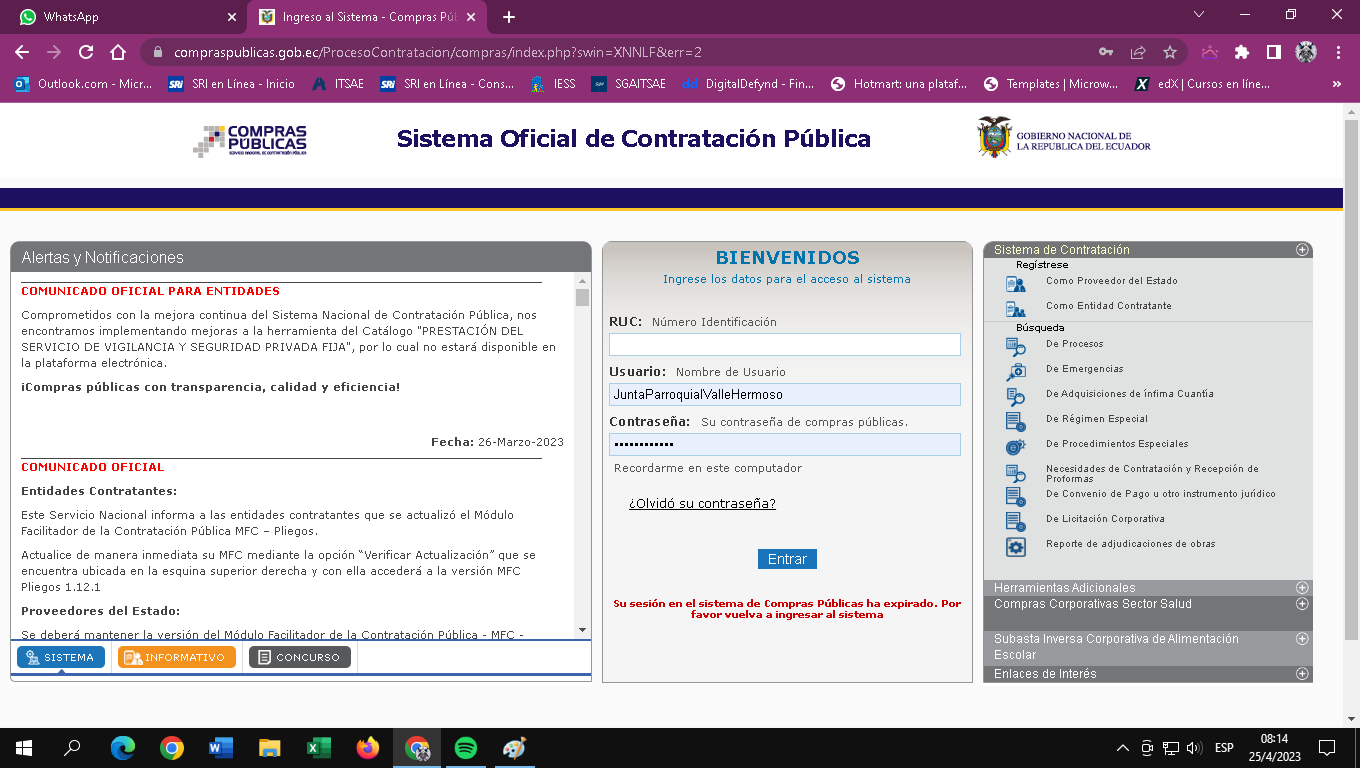Image resolution: width=1360 pixels, height=768 pixels.
Task: Click the Como Proveedor del Estado icon
Action: tap(1015, 284)
